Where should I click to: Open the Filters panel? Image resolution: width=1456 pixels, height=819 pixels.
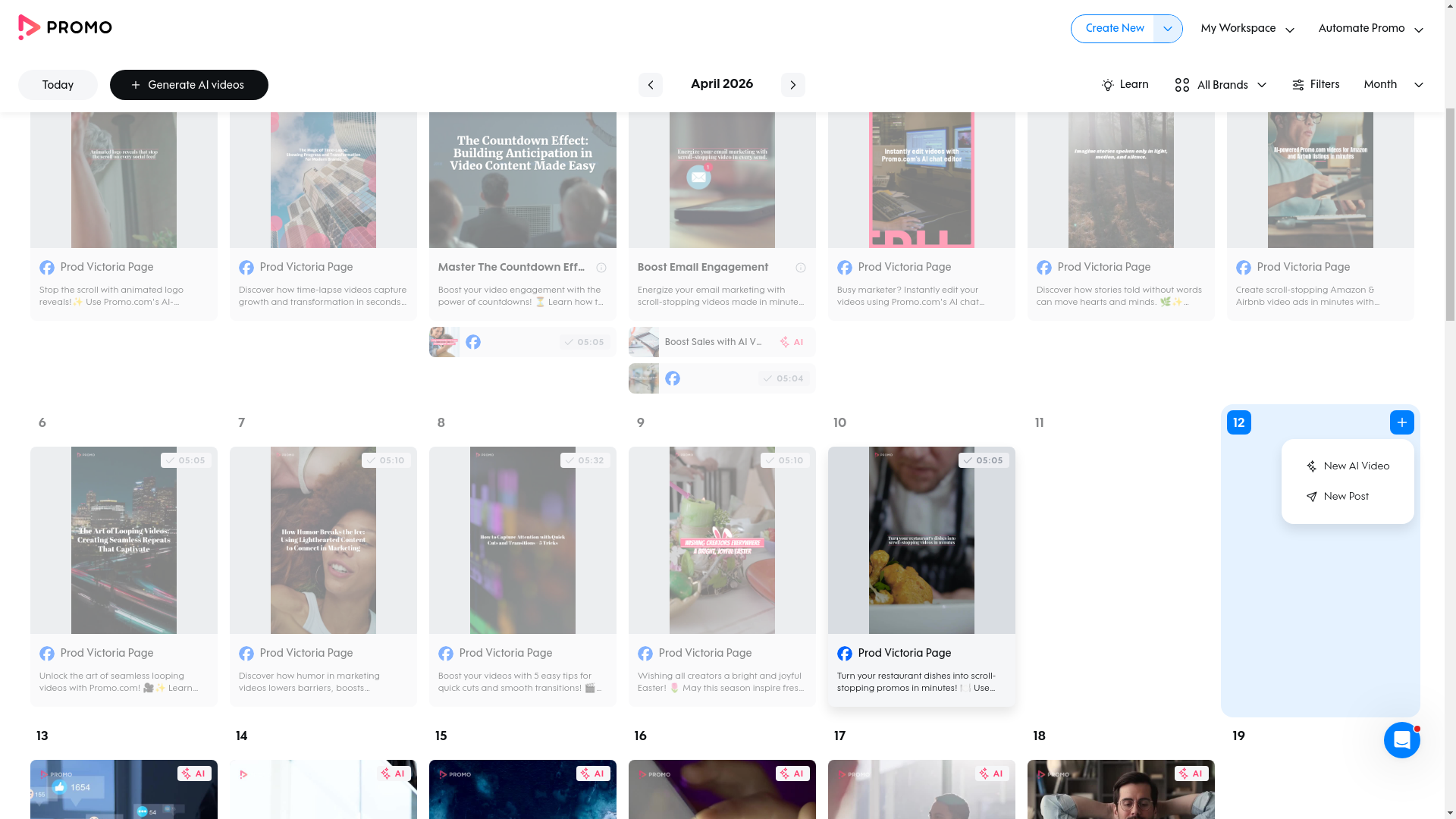click(1316, 85)
